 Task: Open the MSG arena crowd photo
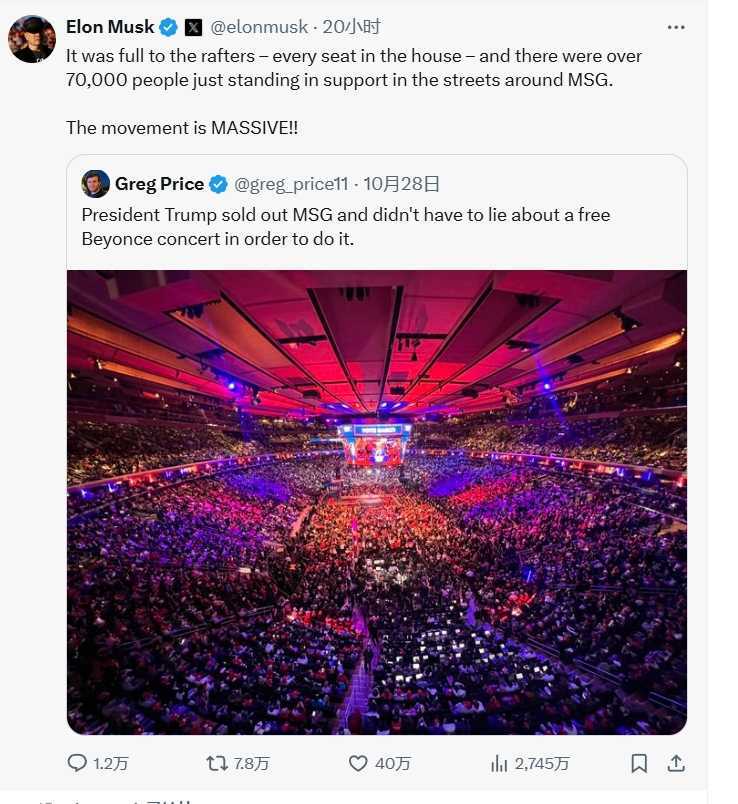pos(377,500)
